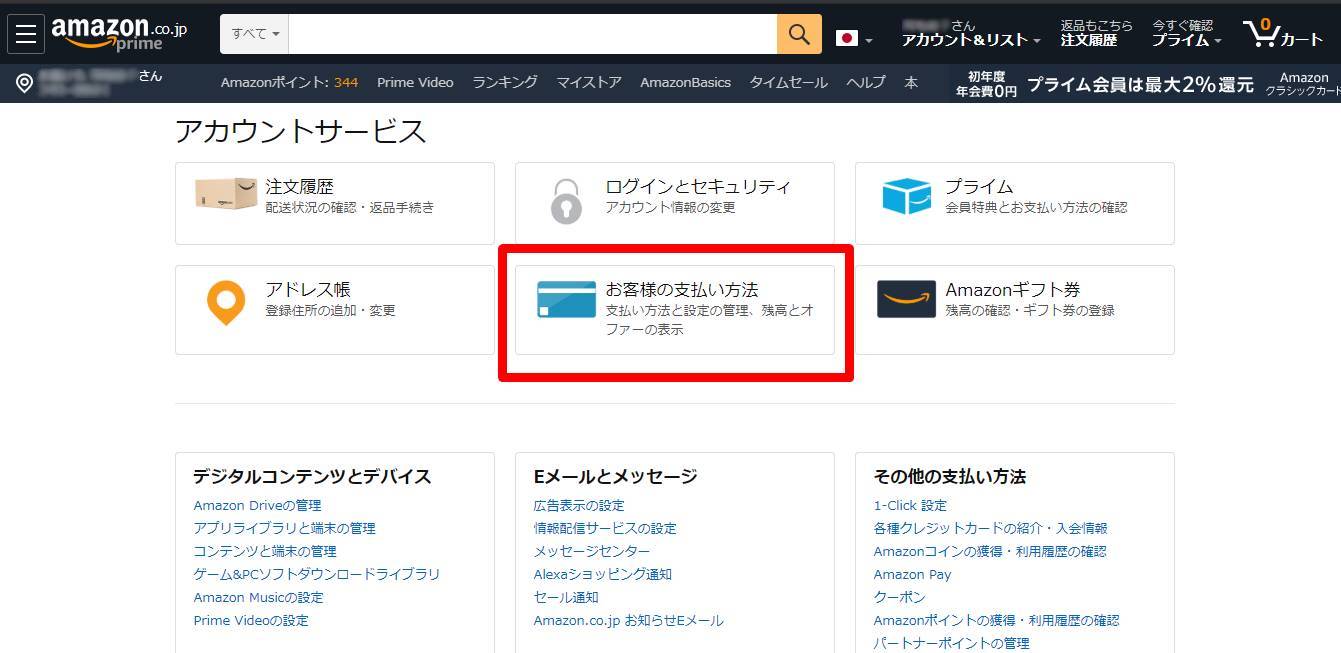Image resolution: width=1341 pixels, height=653 pixels.
Task: Open the AmazonBasics nav item
Action: click(685, 83)
